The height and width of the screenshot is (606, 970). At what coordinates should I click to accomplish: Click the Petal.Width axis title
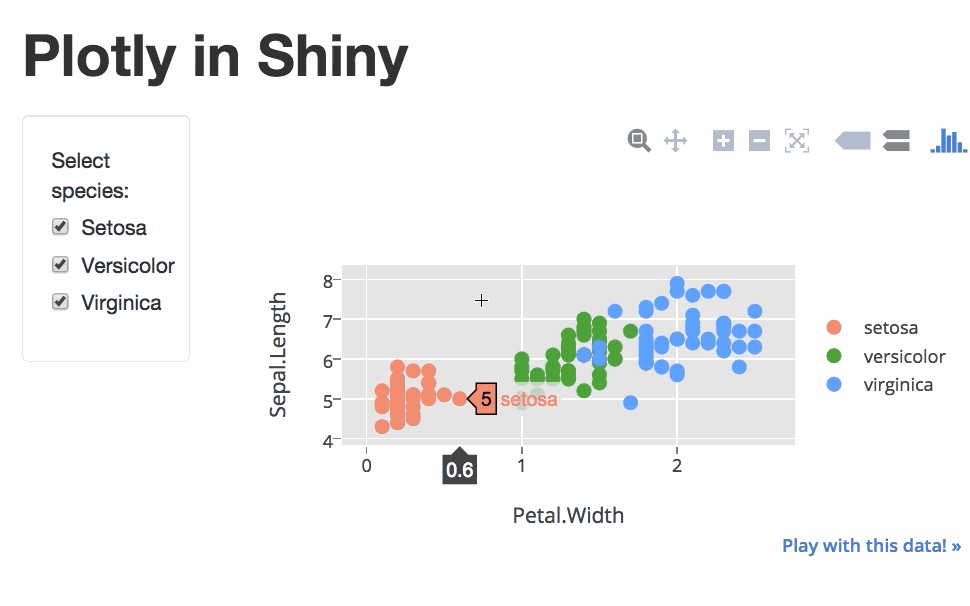568,516
